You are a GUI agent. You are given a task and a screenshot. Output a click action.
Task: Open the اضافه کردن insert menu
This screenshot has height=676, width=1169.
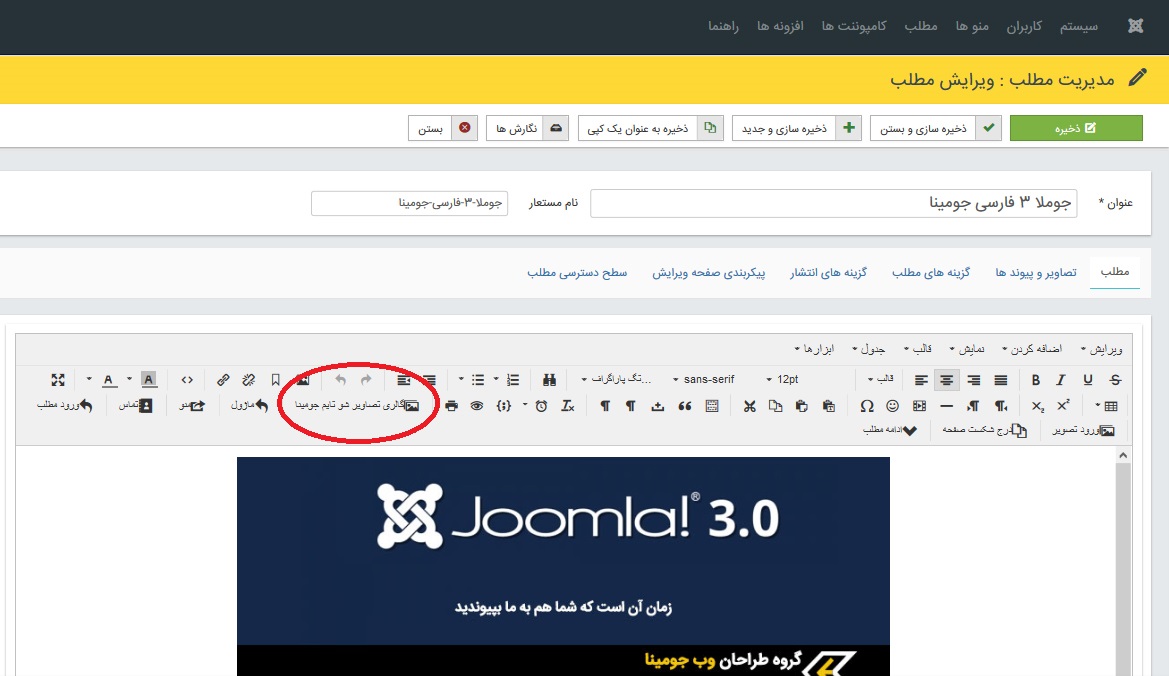tap(1032, 349)
